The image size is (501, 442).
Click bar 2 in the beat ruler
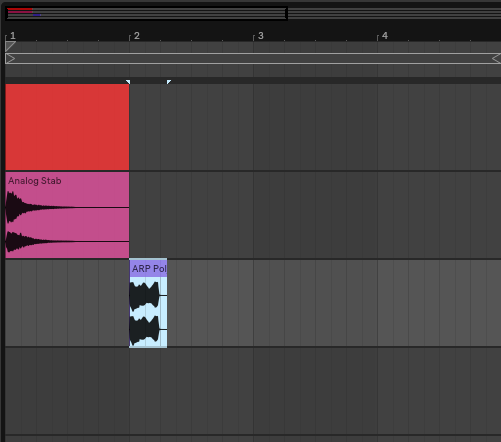(x=137, y=36)
